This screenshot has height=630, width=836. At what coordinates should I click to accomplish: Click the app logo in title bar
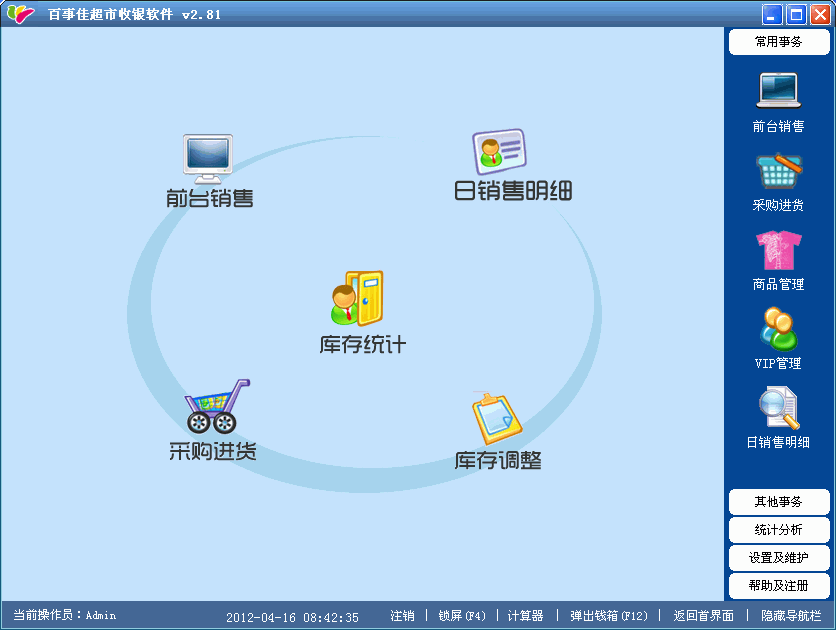(x=21, y=14)
